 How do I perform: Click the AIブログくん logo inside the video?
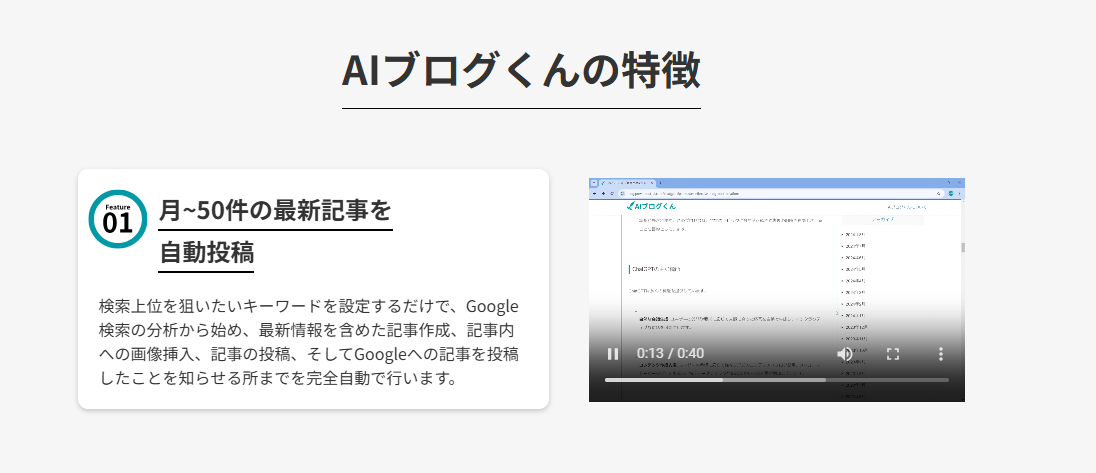coord(651,206)
